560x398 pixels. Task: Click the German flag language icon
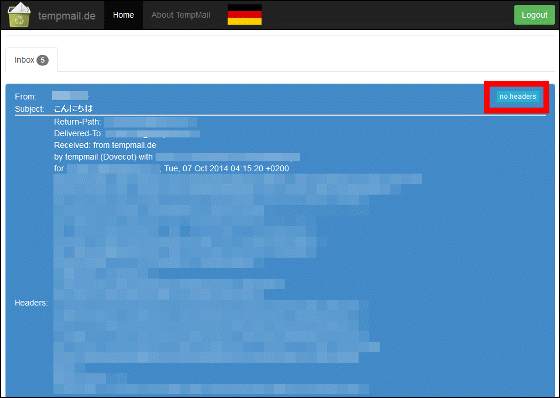[x=245, y=15]
